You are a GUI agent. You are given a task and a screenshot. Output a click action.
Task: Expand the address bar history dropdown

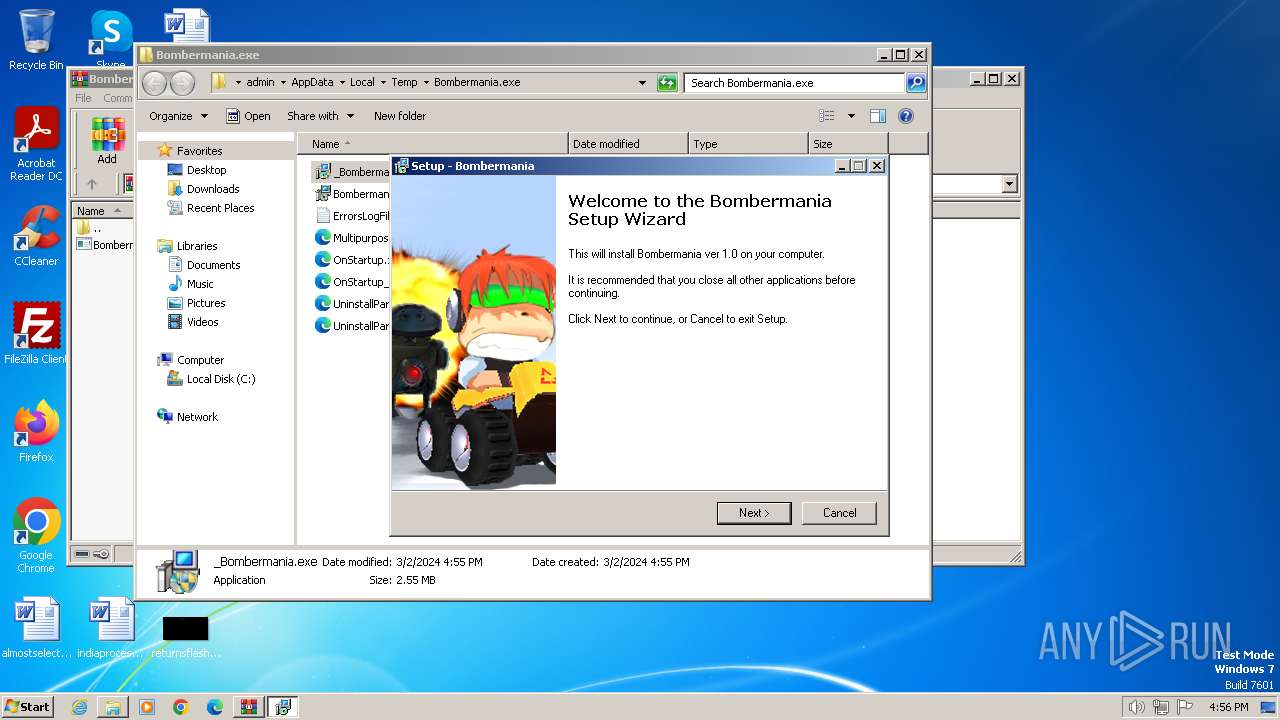coord(642,83)
